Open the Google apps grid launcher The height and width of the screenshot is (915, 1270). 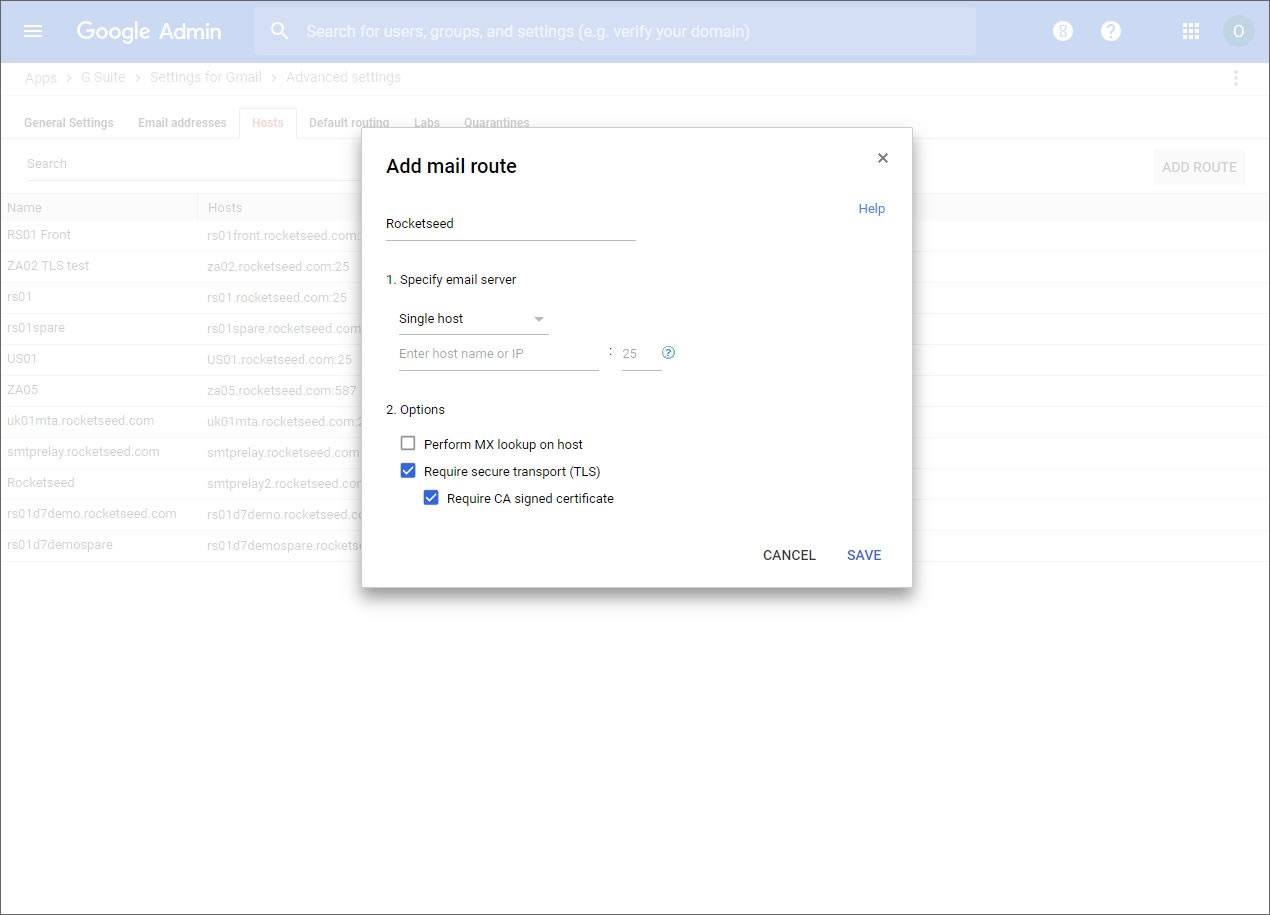pyautogui.click(x=1190, y=31)
